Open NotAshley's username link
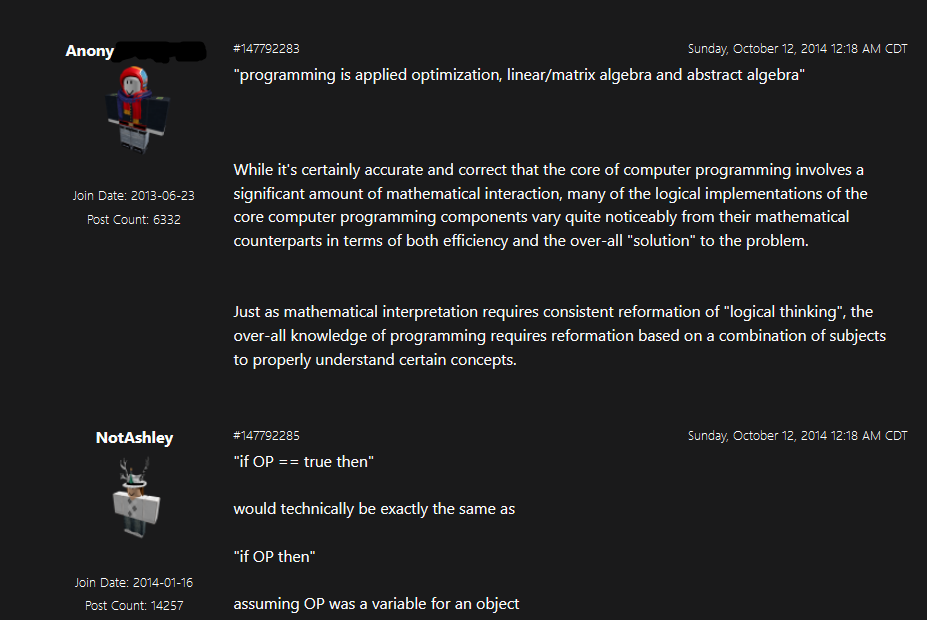This screenshot has width=927, height=620. [x=134, y=438]
